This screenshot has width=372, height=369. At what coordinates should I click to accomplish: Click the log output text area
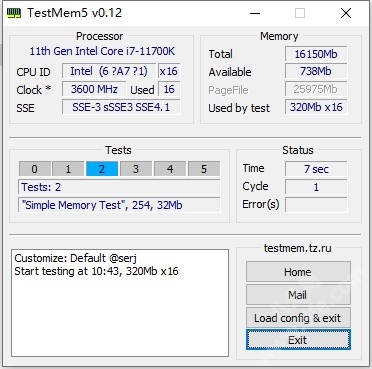pyautogui.click(x=120, y=303)
